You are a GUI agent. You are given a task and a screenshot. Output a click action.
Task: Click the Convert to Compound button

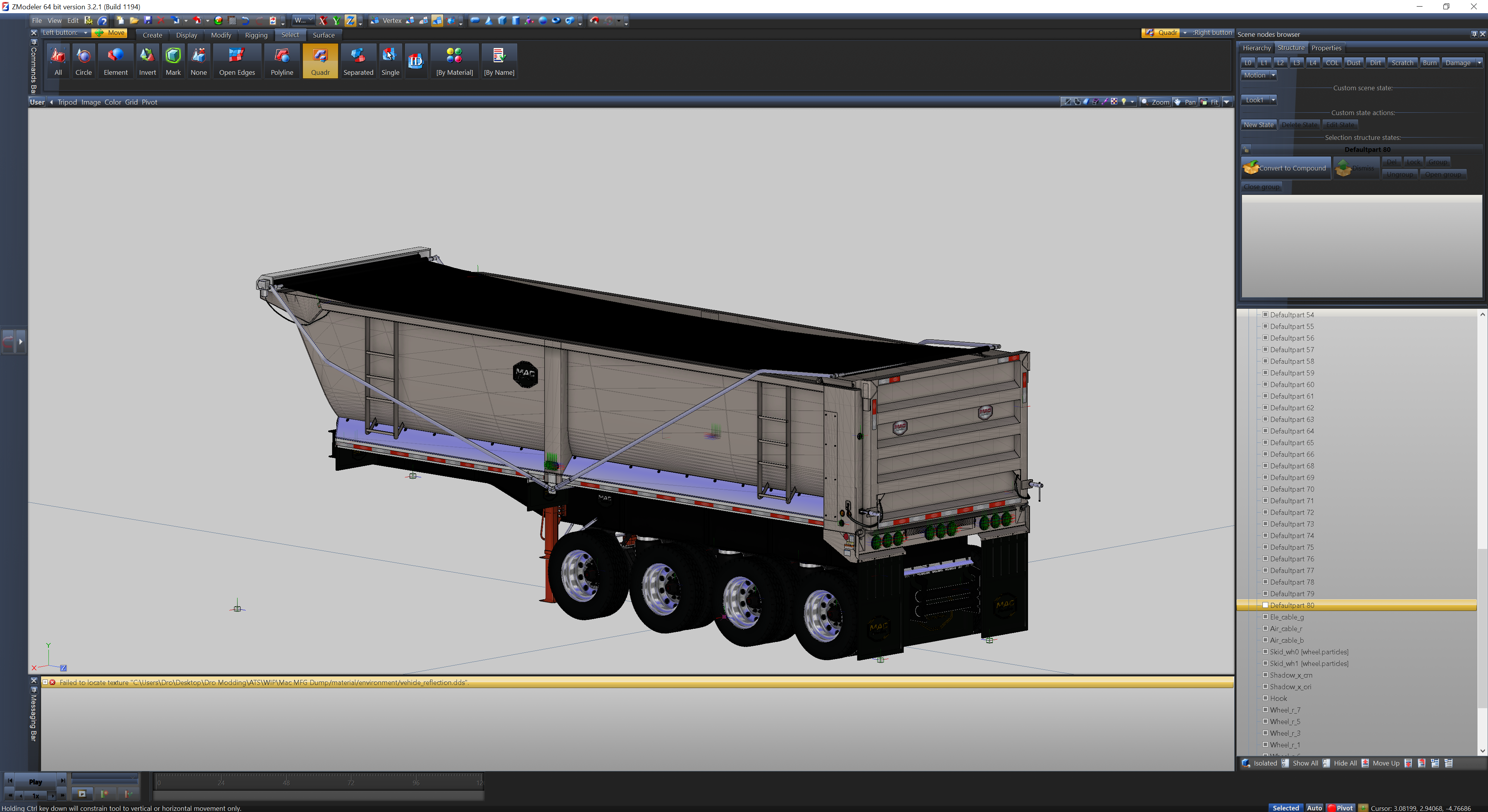(1286, 168)
